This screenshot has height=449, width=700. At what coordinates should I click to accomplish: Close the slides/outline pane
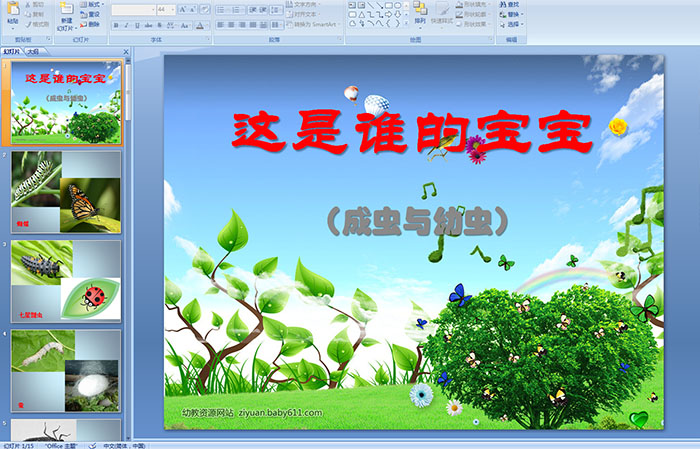point(126,52)
